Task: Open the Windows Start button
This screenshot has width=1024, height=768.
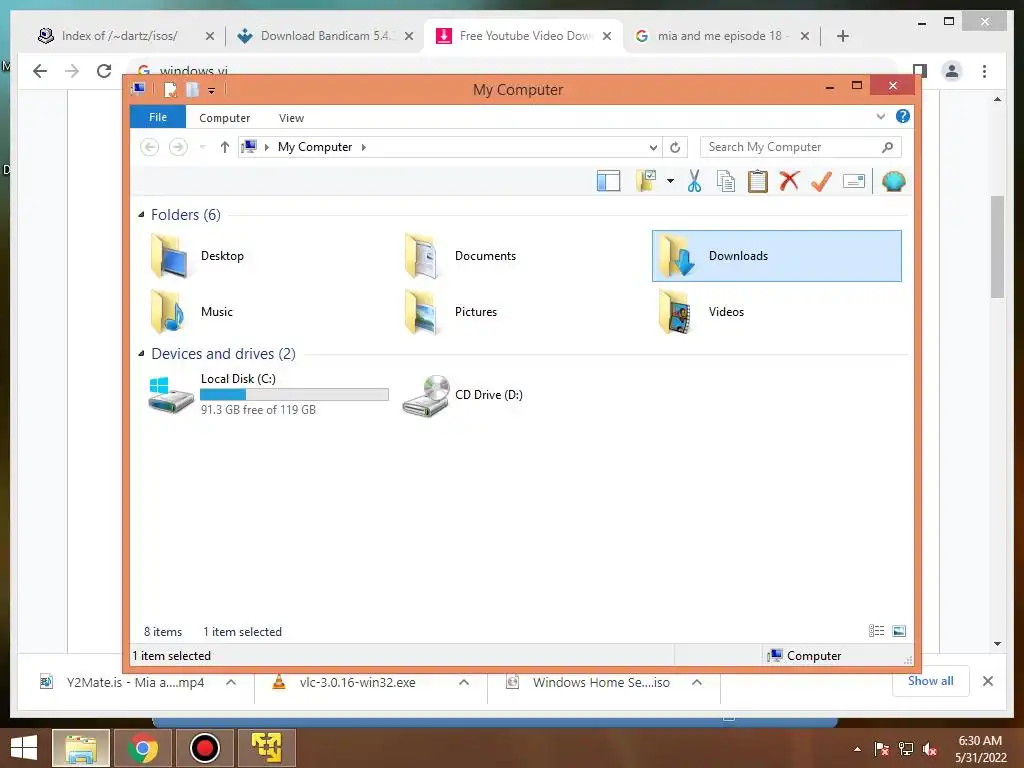Action: pyautogui.click(x=24, y=748)
